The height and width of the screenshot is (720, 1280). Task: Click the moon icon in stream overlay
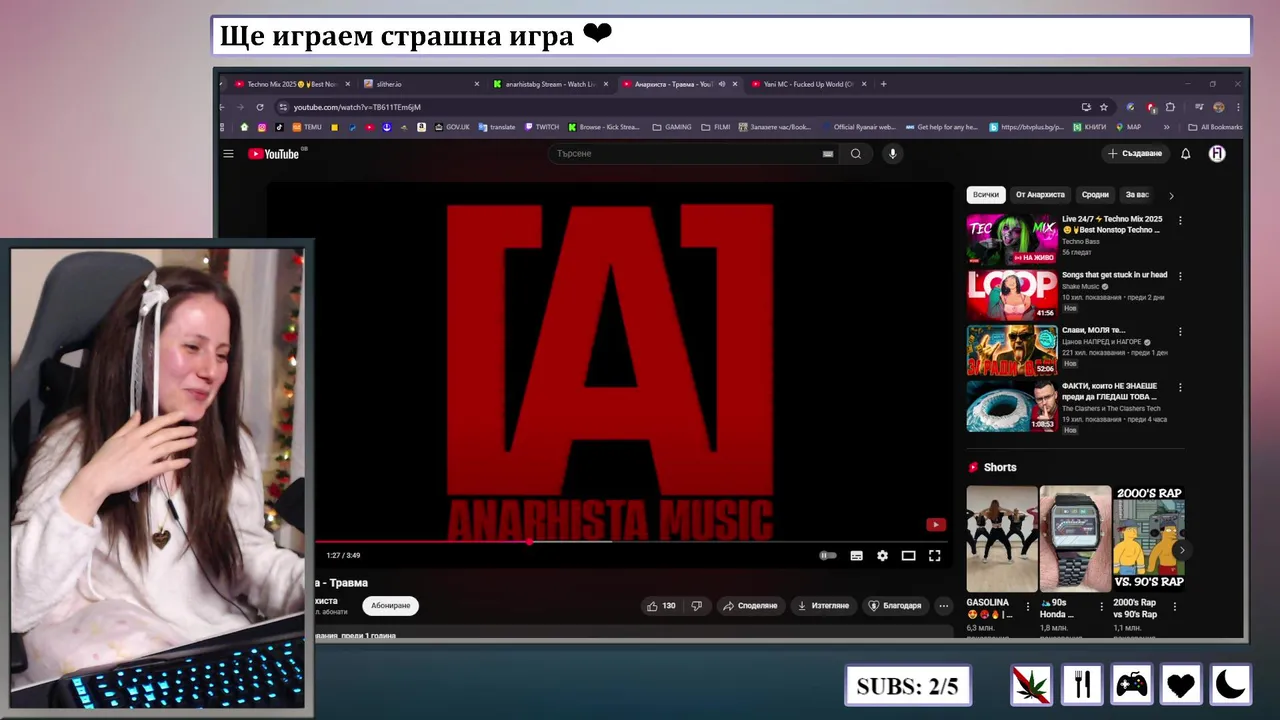(1231, 685)
